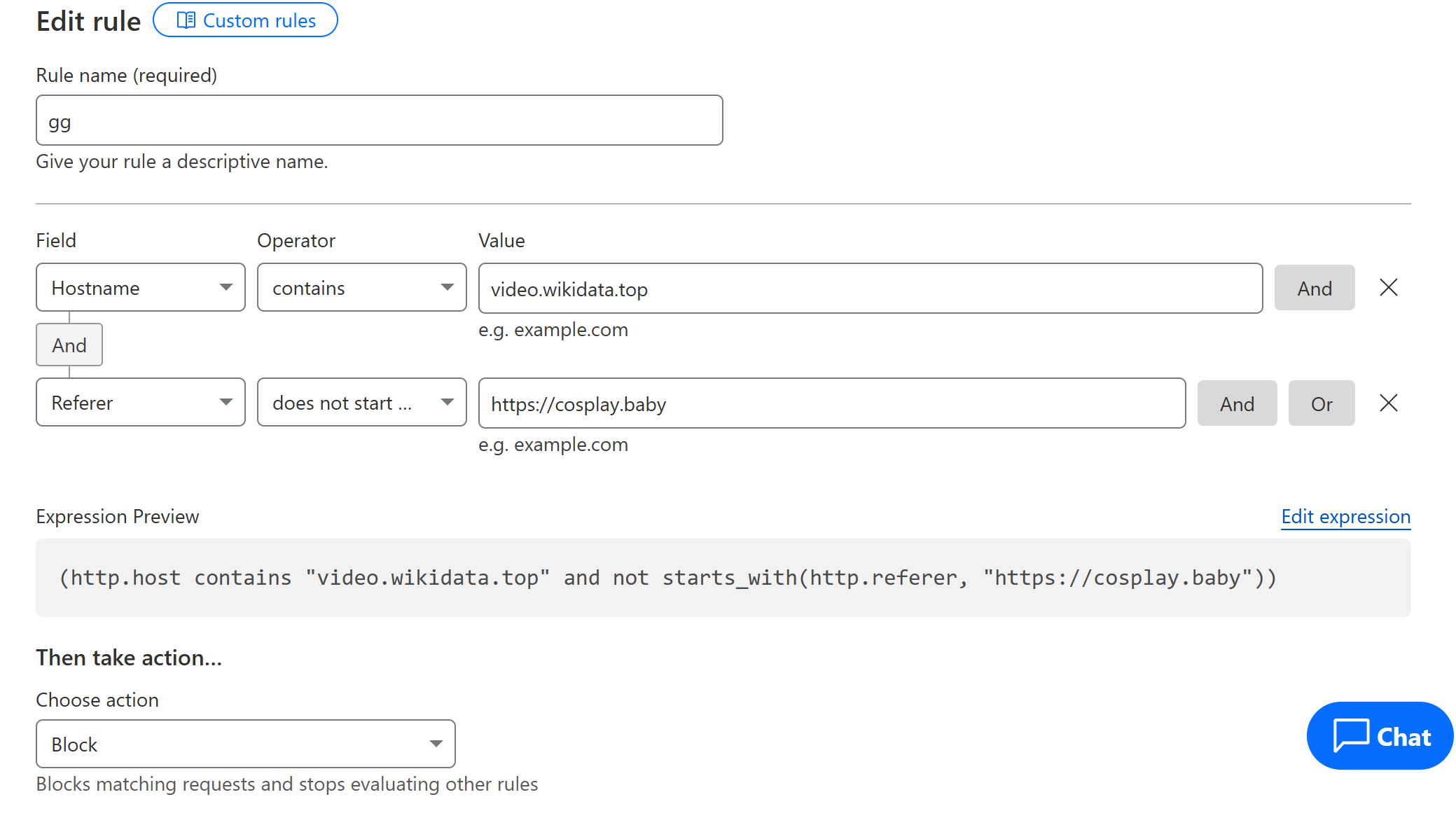Click the speech bubble Chat icon
This screenshot has width=1456, height=818.
point(1350,736)
